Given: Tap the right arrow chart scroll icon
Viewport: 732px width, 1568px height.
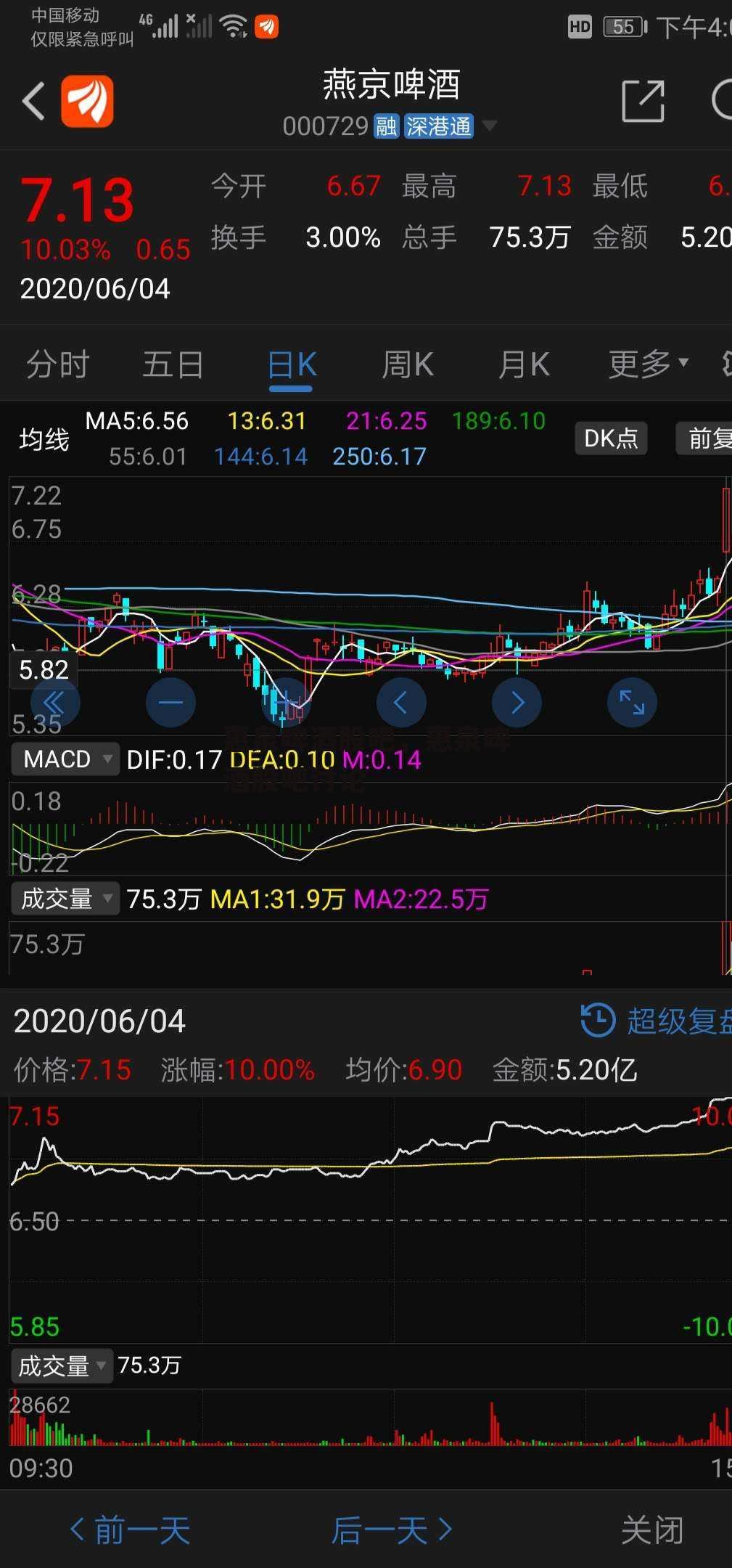Looking at the screenshot, I should pyautogui.click(x=517, y=702).
